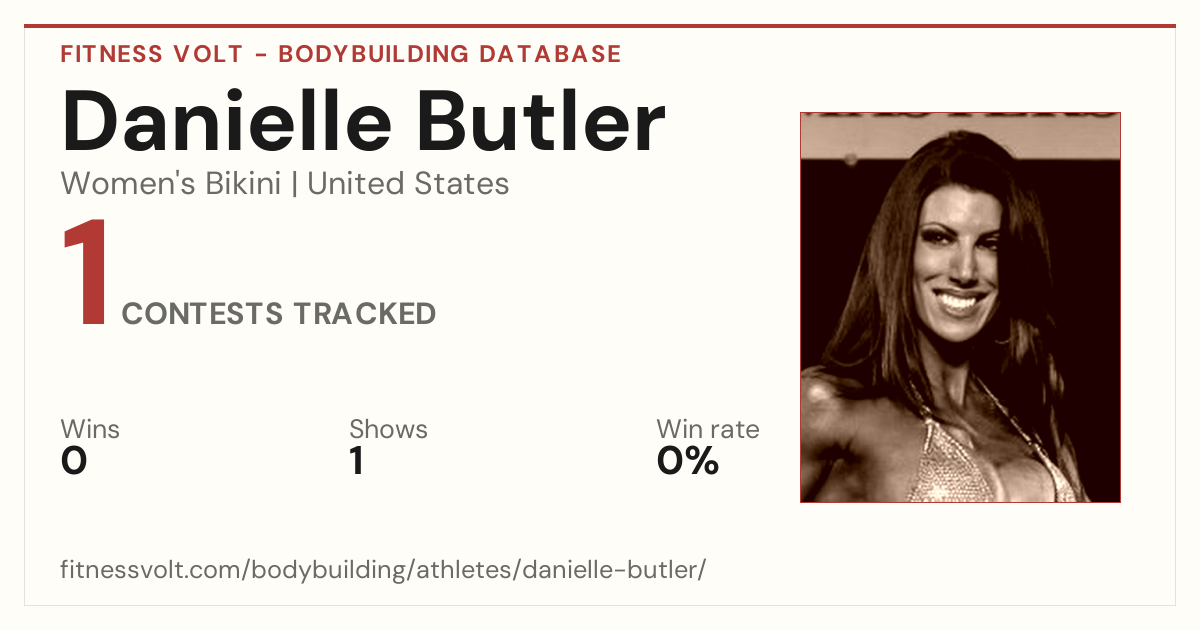The width and height of the screenshot is (1200, 630).
Task: Click the Danielle Butler athlete photo
Action: (960, 307)
